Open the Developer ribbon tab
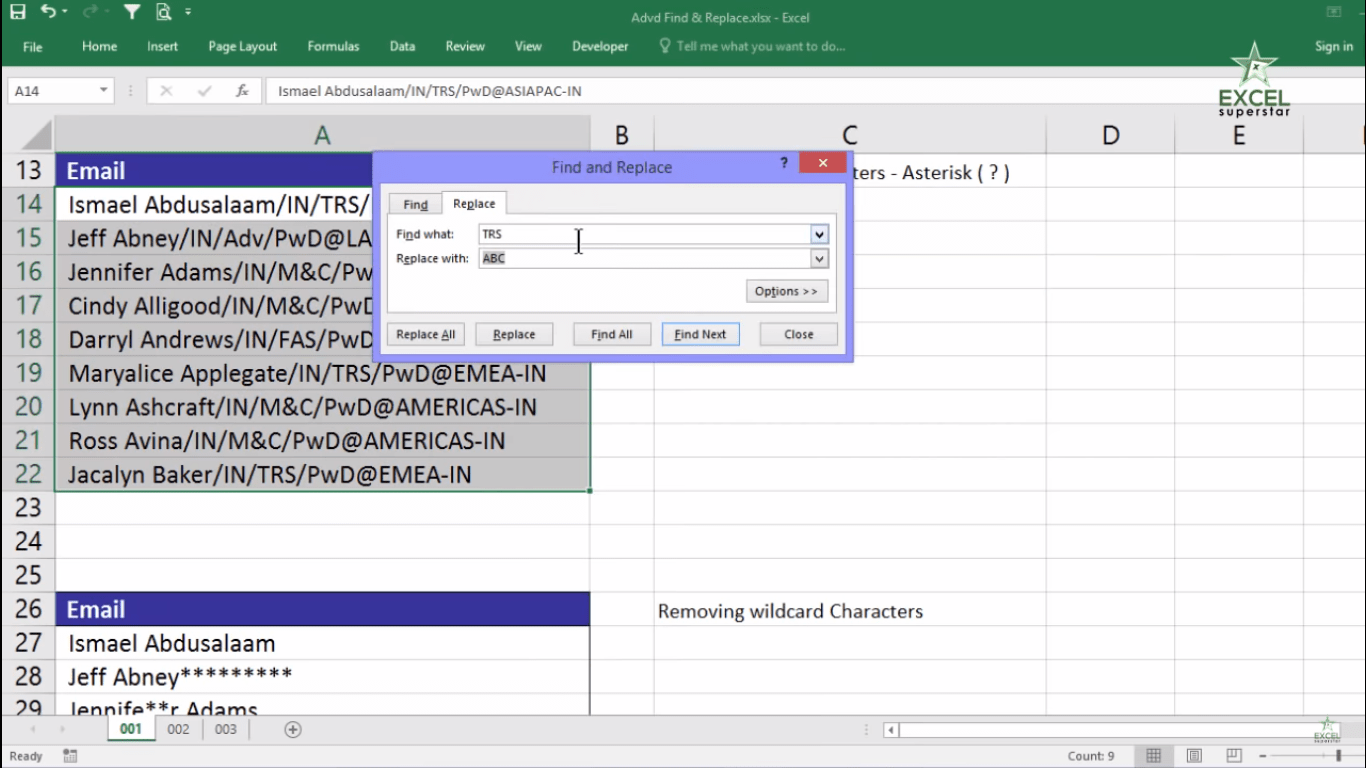Screen dimensions: 1366x768 [599, 46]
